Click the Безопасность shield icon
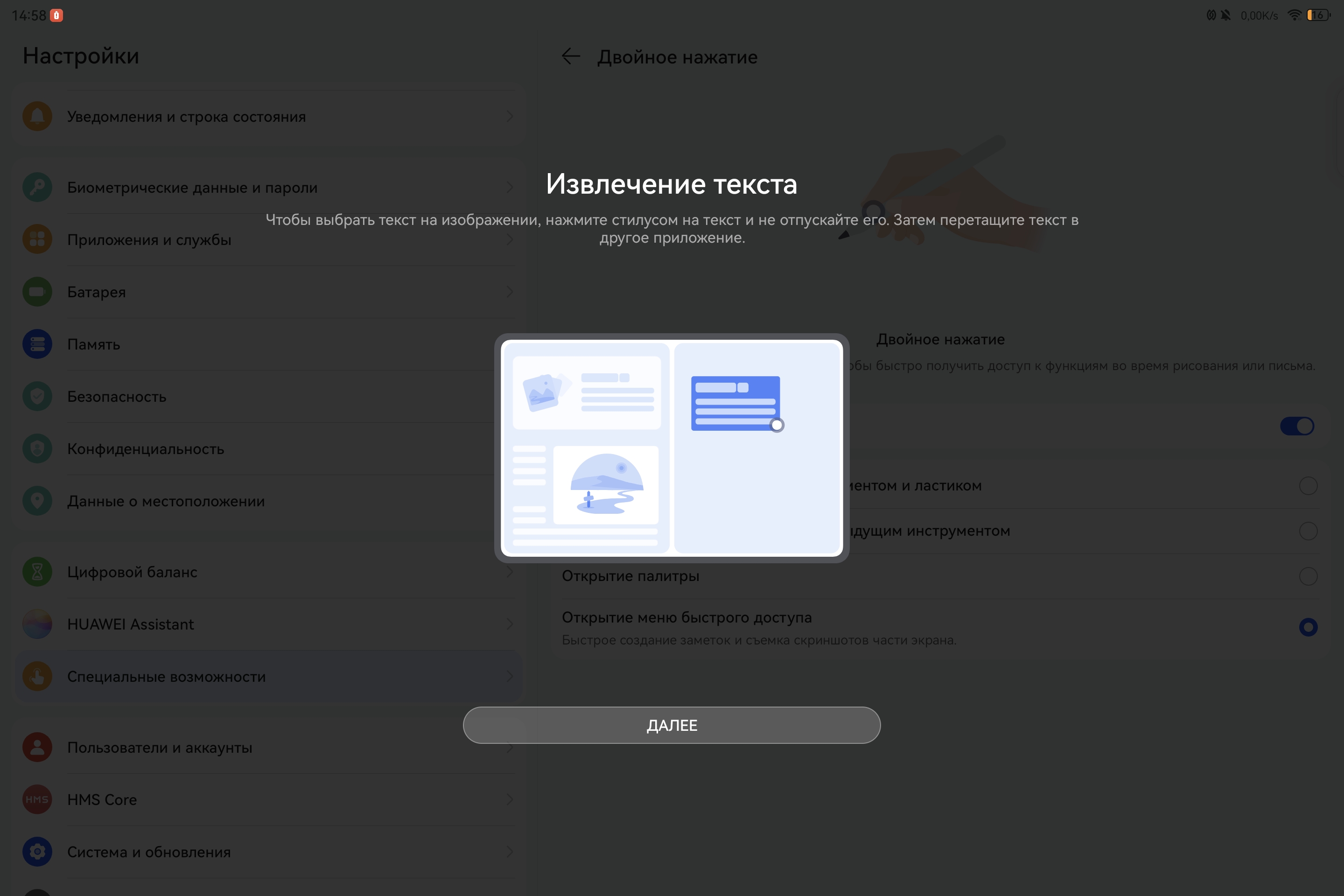1344x896 pixels. (37, 397)
